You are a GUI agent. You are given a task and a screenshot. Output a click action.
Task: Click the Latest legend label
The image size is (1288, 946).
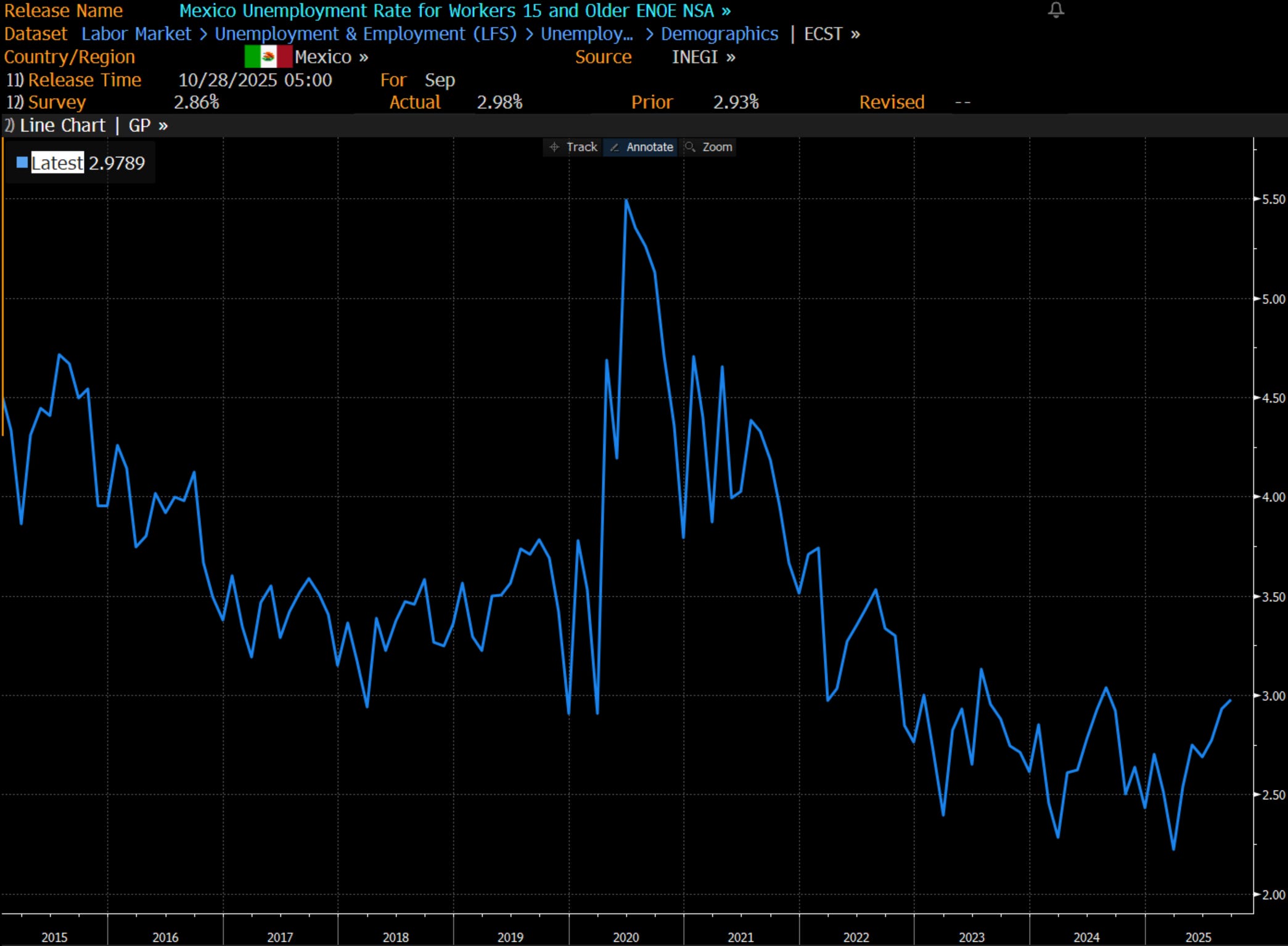click(x=57, y=163)
